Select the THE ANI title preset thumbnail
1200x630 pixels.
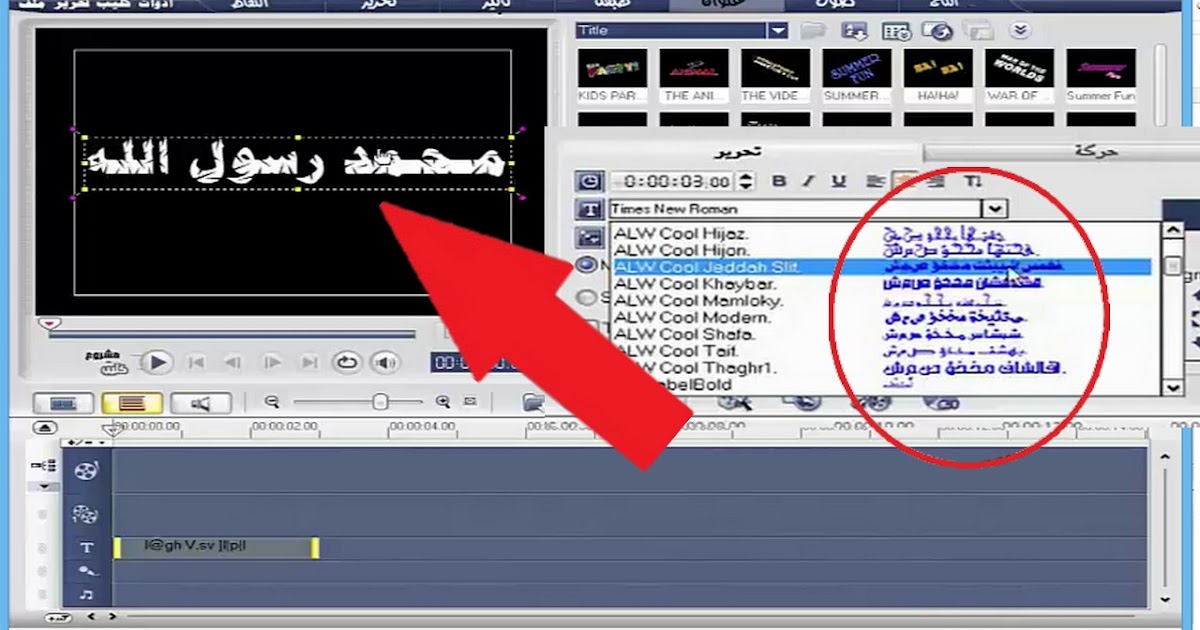(693, 75)
